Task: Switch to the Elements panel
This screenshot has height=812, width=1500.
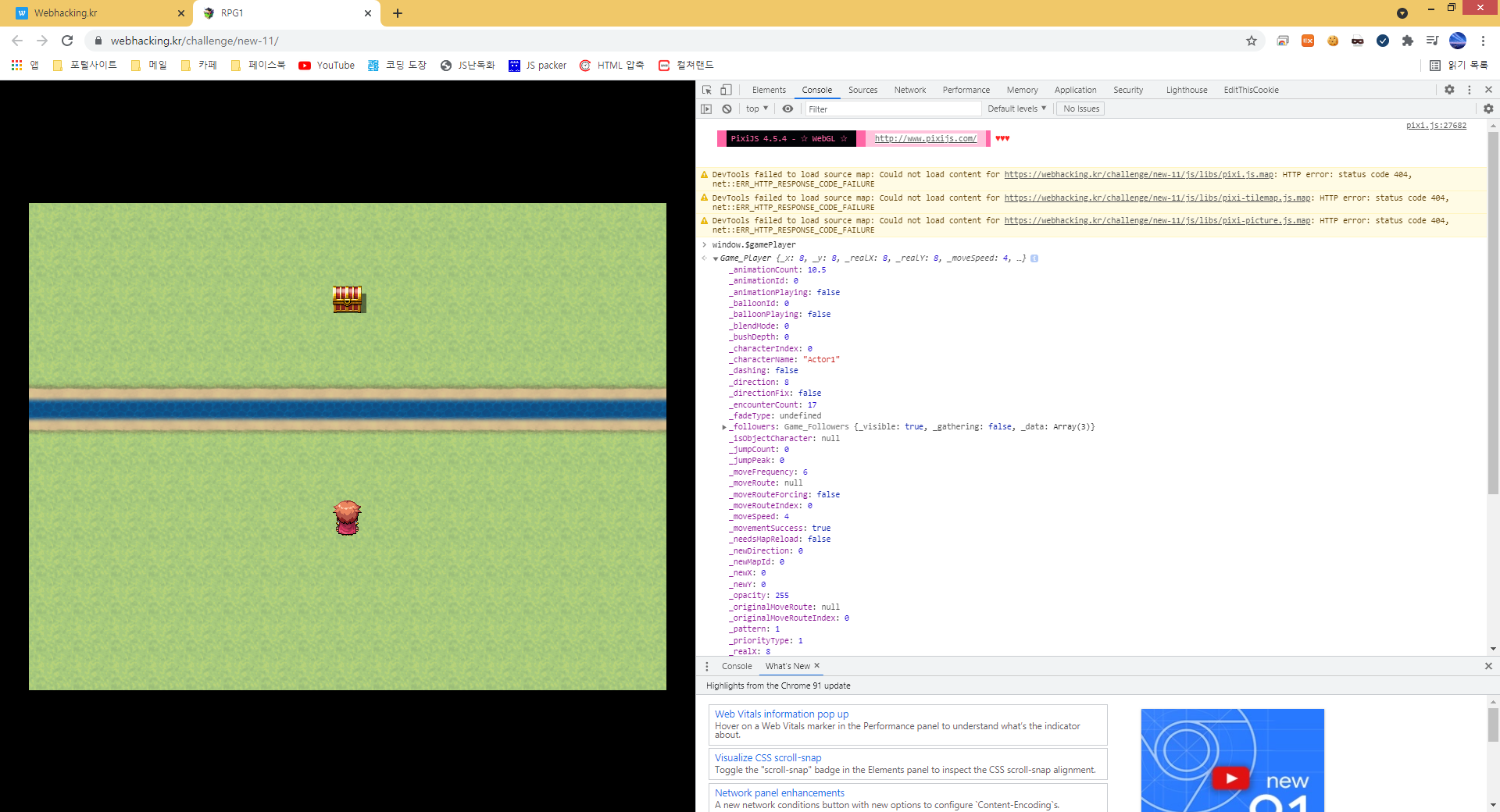Action: click(769, 90)
